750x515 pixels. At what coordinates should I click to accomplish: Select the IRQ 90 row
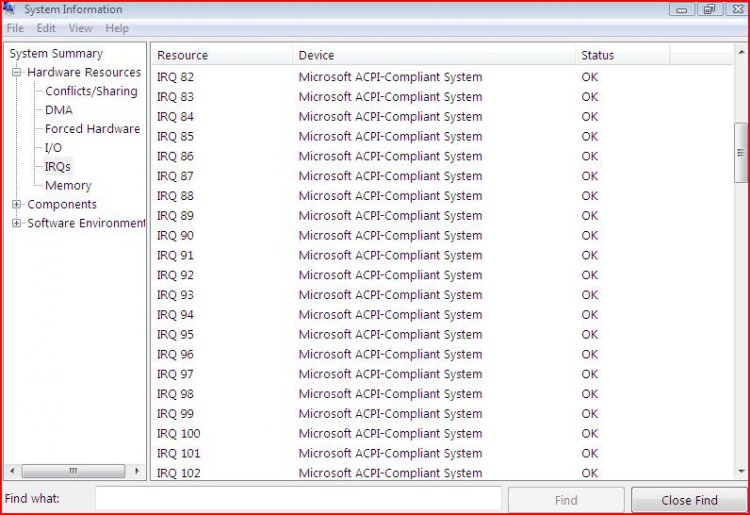[x=441, y=236]
